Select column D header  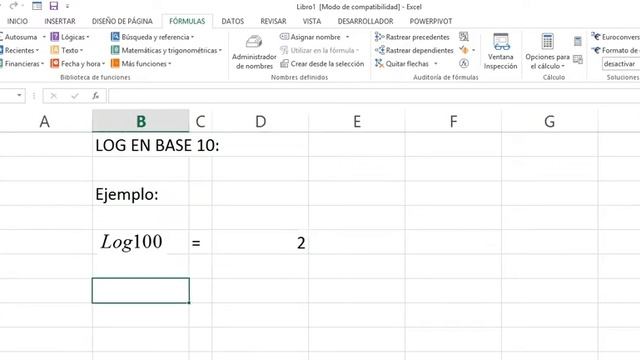(x=260, y=121)
